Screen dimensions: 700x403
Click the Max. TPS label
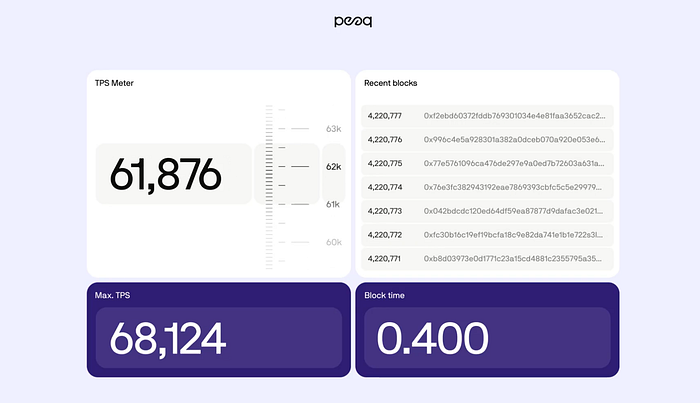click(x=112, y=295)
